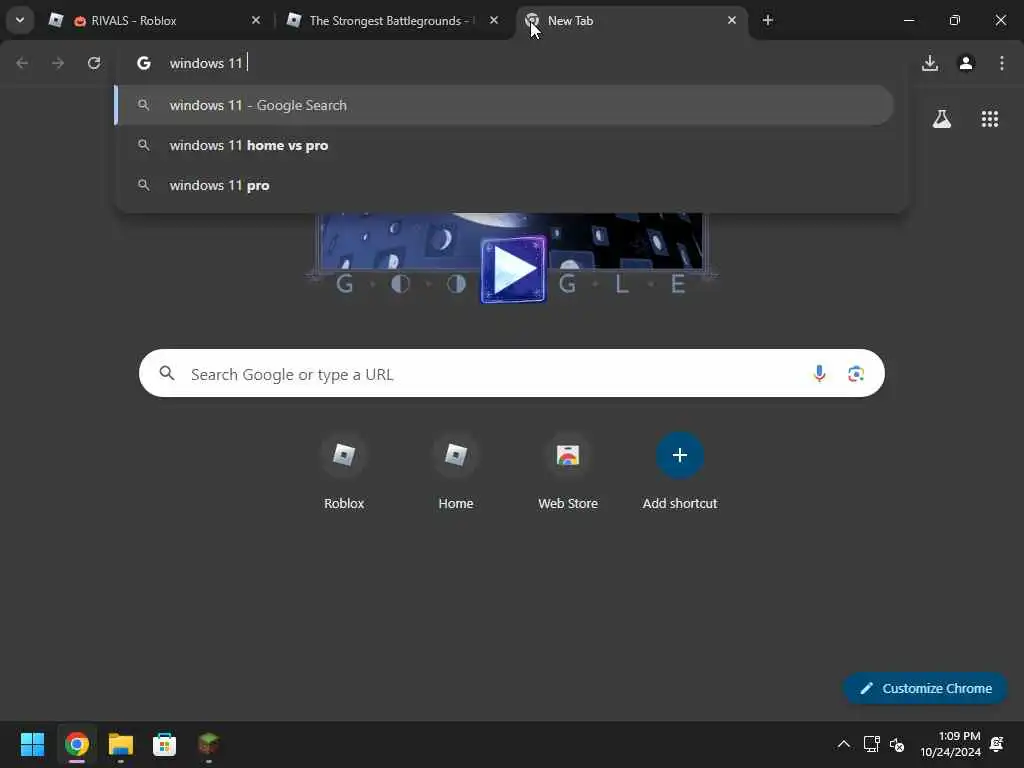The width and height of the screenshot is (1024, 768).
Task: Open the Roblox shortcut tile
Action: (x=344, y=472)
